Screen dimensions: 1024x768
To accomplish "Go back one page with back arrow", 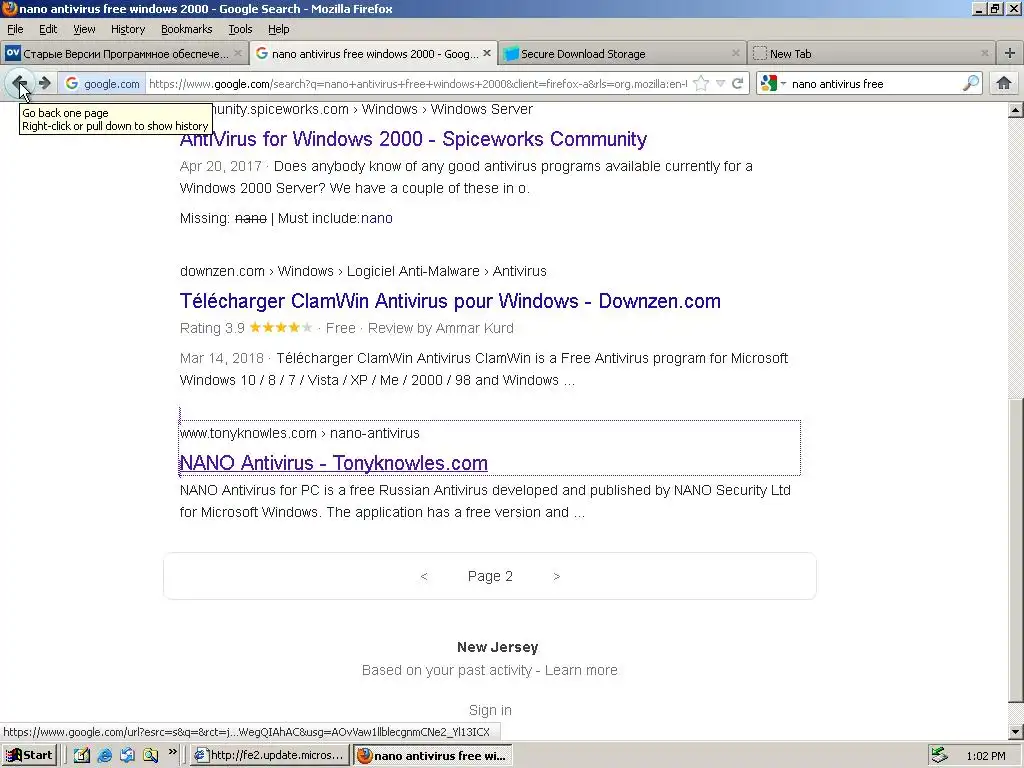I will 19,84.
